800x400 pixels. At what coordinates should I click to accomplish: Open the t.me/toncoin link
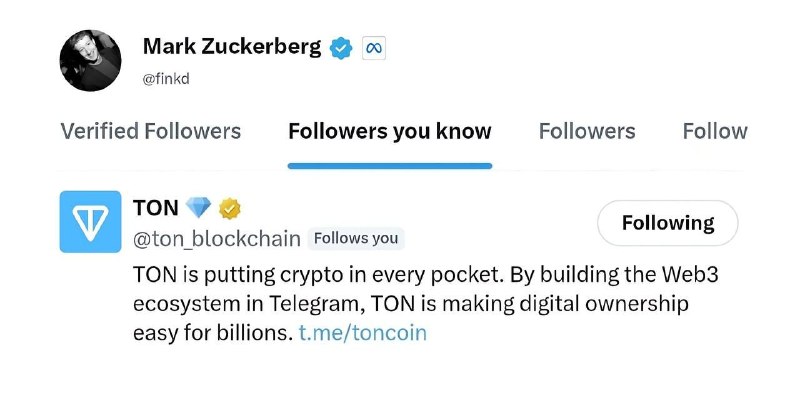click(363, 333)
